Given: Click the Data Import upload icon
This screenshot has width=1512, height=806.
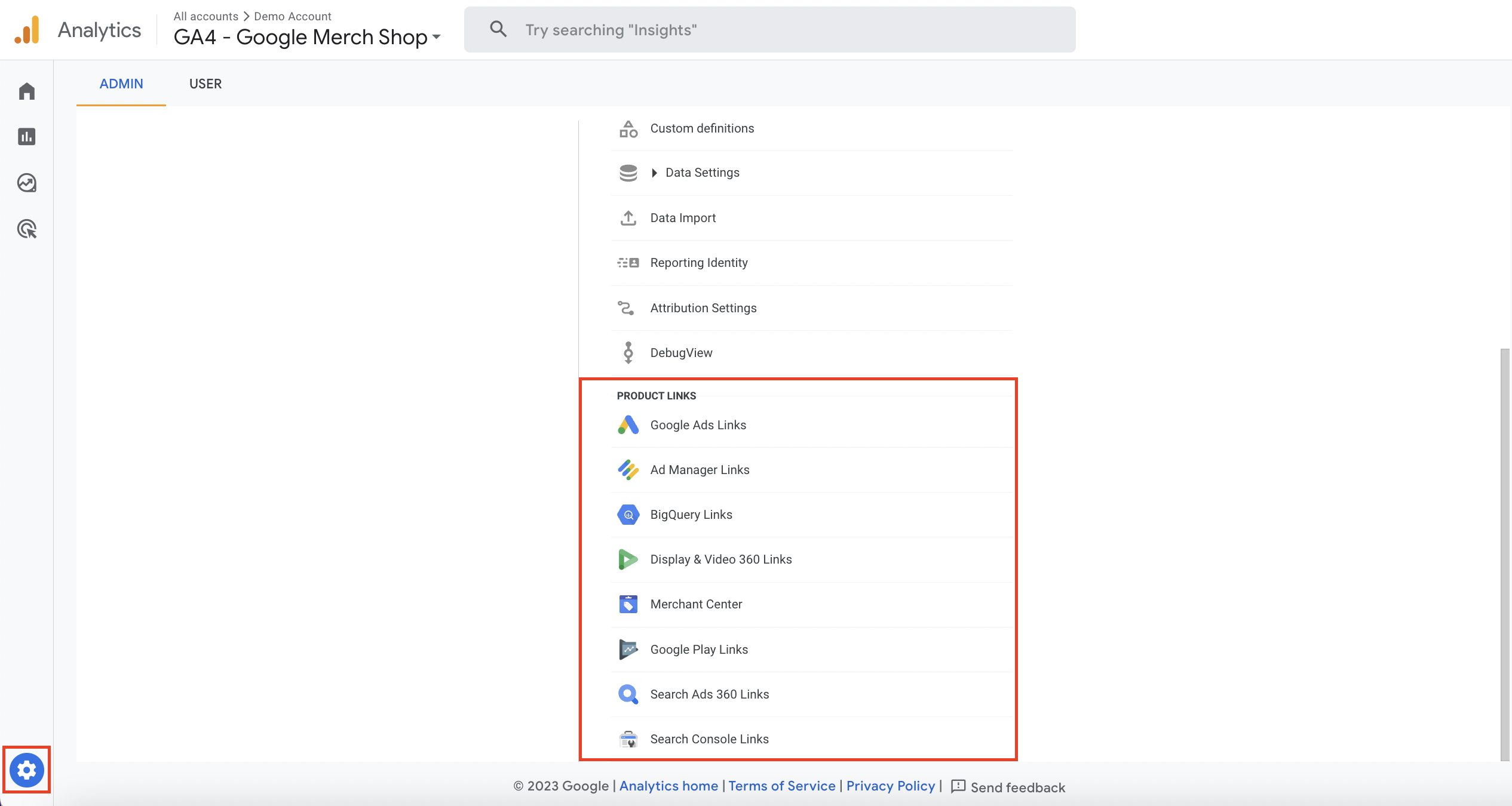Looking at the screenshot, I should 628,218.
